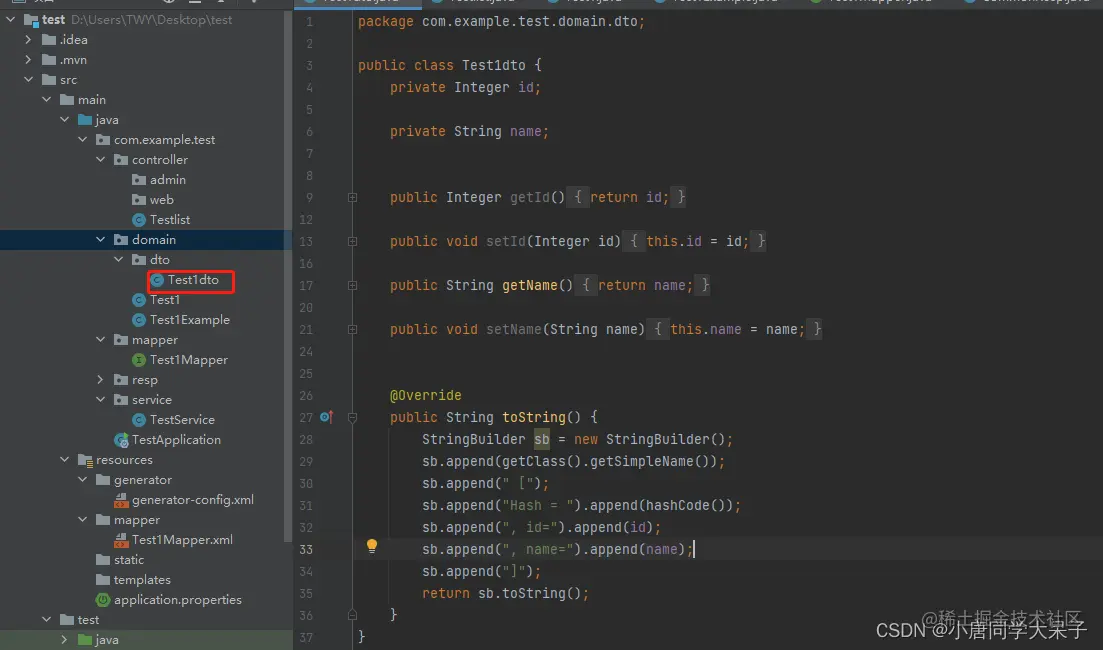Click the @Override annotation
The width and height of the screenshot is (1103, 650).
point(426,395)
